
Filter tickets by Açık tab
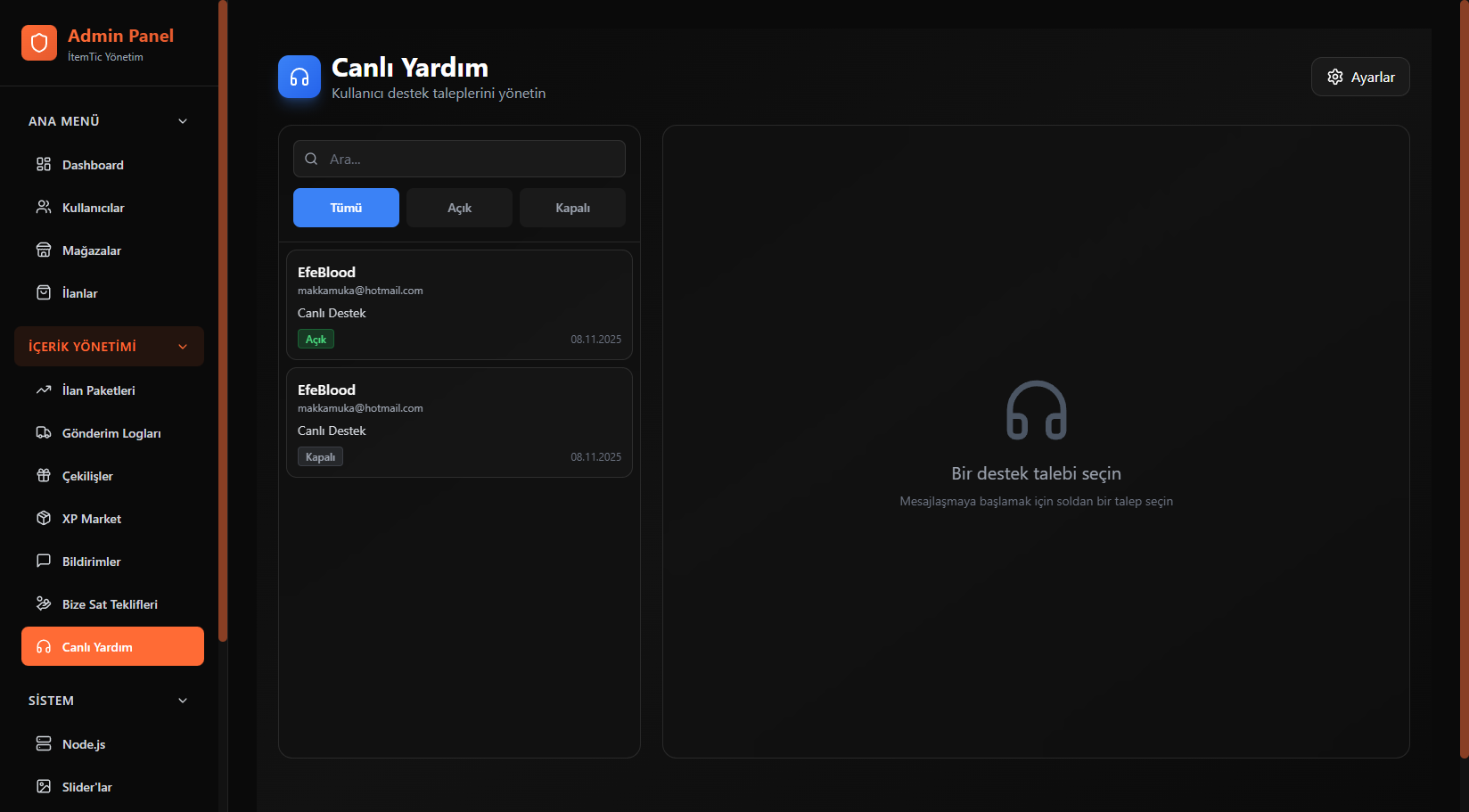(x=459, y=208)
